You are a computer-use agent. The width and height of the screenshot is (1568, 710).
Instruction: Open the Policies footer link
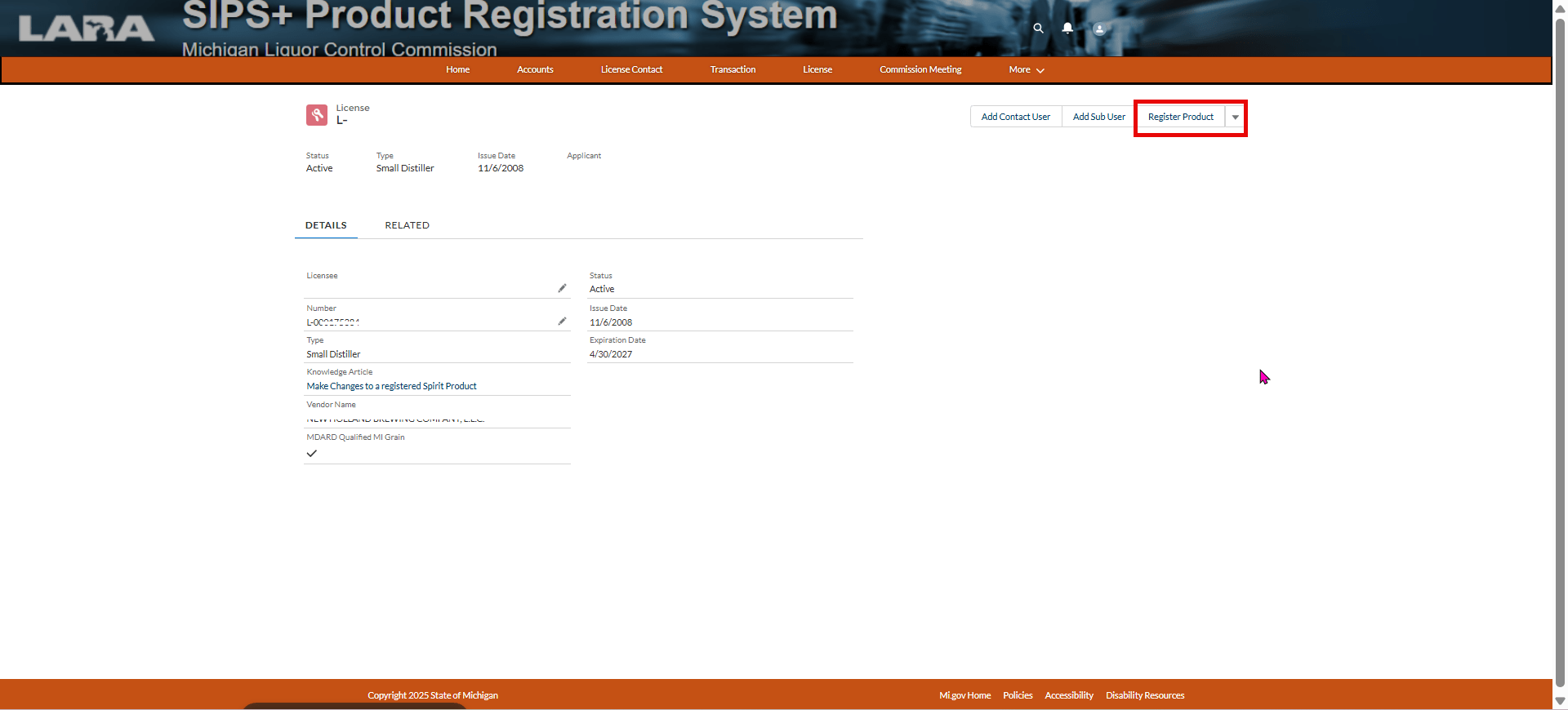[x=1018, y=695]
